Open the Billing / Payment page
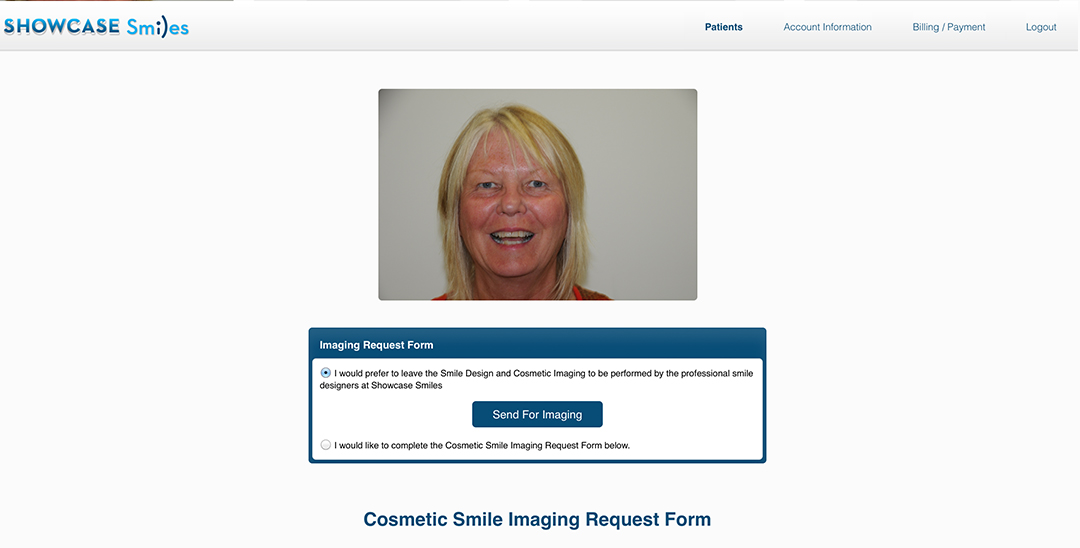The image size is (1080, 548). [x=948, y=27]
